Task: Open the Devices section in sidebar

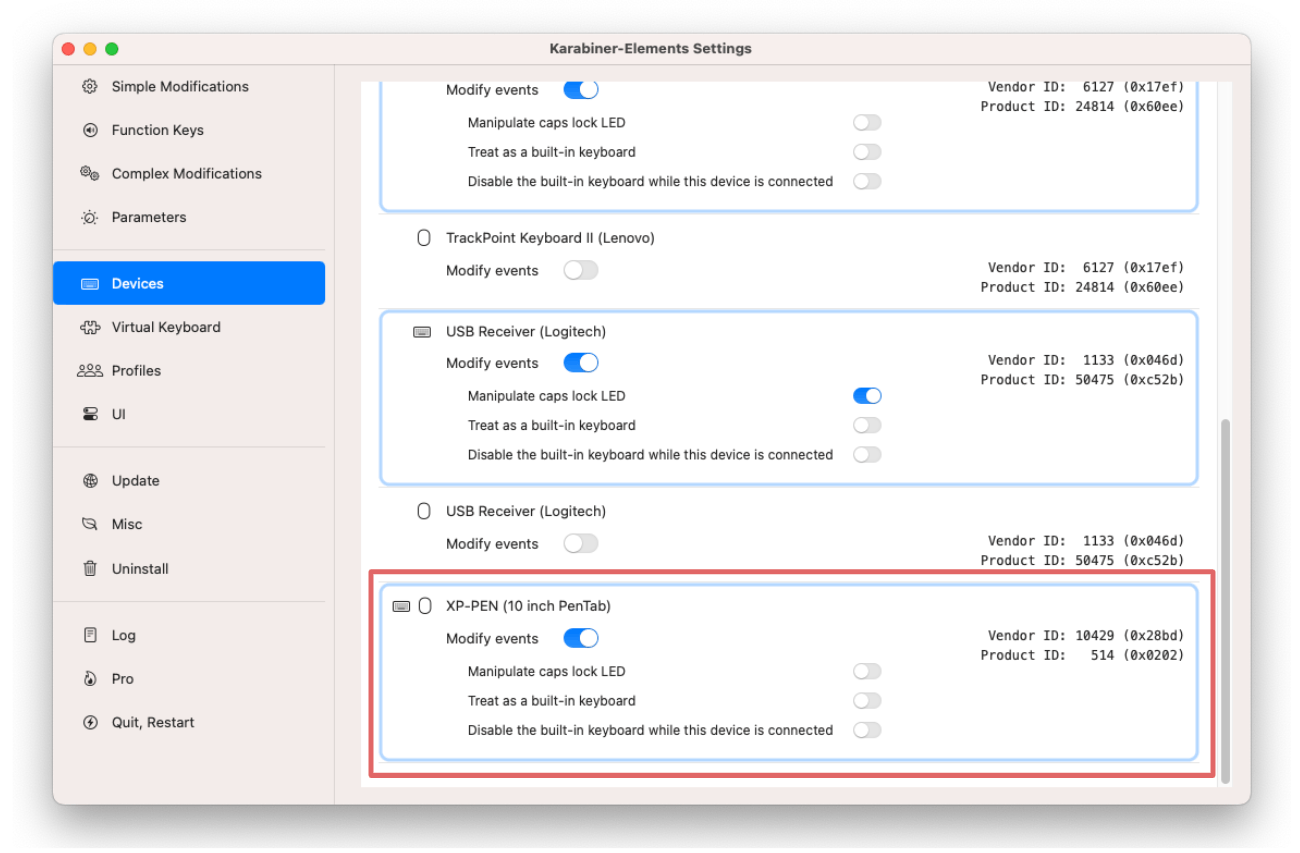Action: (x=189, y=283)
